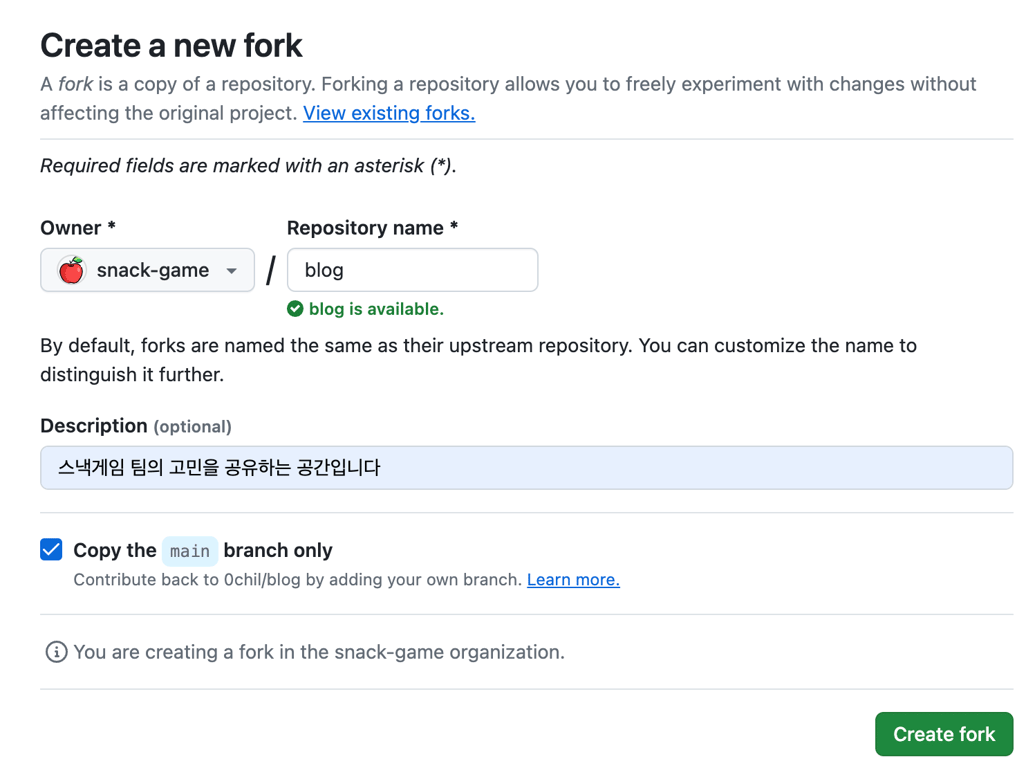Click the Repository name field containing blog
1026x768 pixels.
coord(412,270)
